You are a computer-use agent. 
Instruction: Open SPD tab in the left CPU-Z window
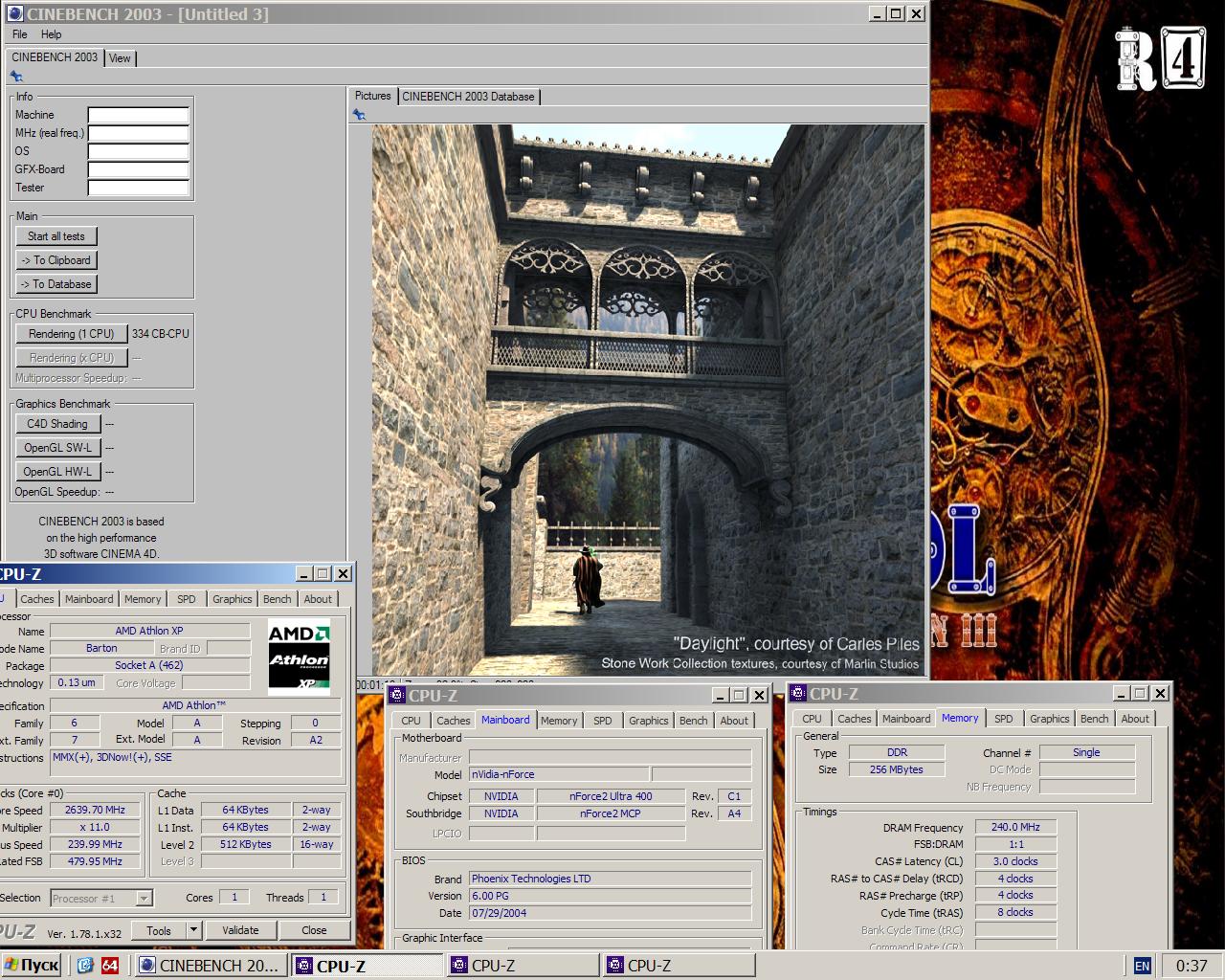coord(187,599)
